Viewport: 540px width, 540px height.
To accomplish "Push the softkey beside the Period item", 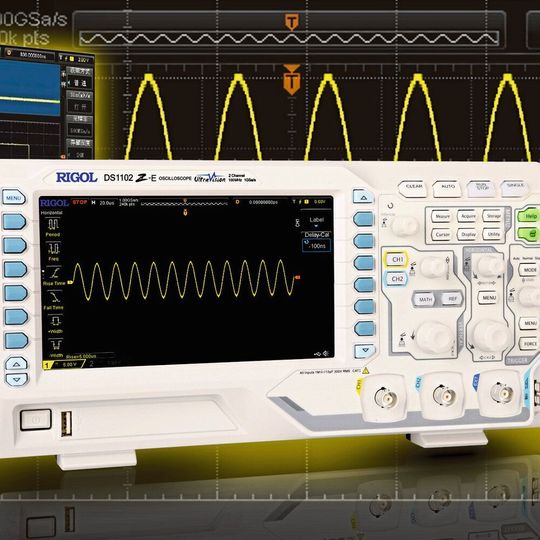I will coord(14,222).
